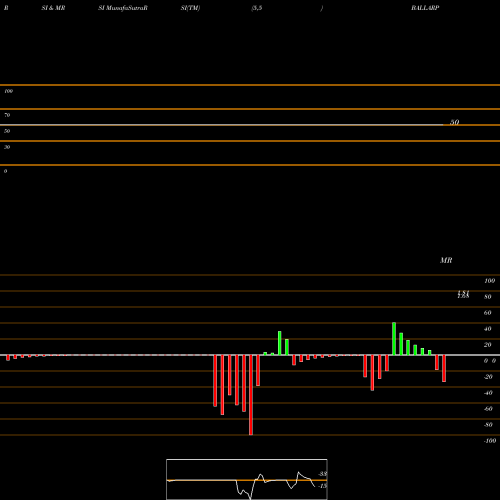Click the tallest red bar reaching -100
Image resolution: width=500 pixels, height=500 pixels.
[251, 395]
